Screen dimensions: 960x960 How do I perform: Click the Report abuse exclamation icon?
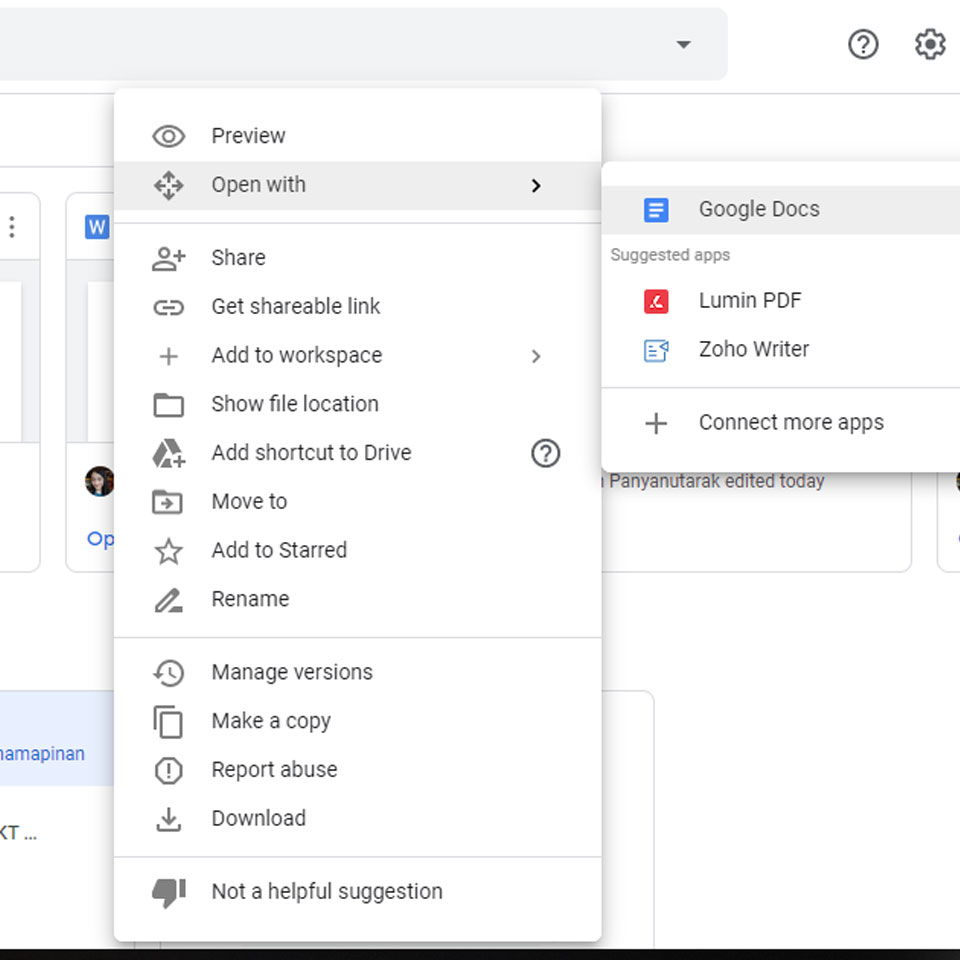click(x=168, y=770)
